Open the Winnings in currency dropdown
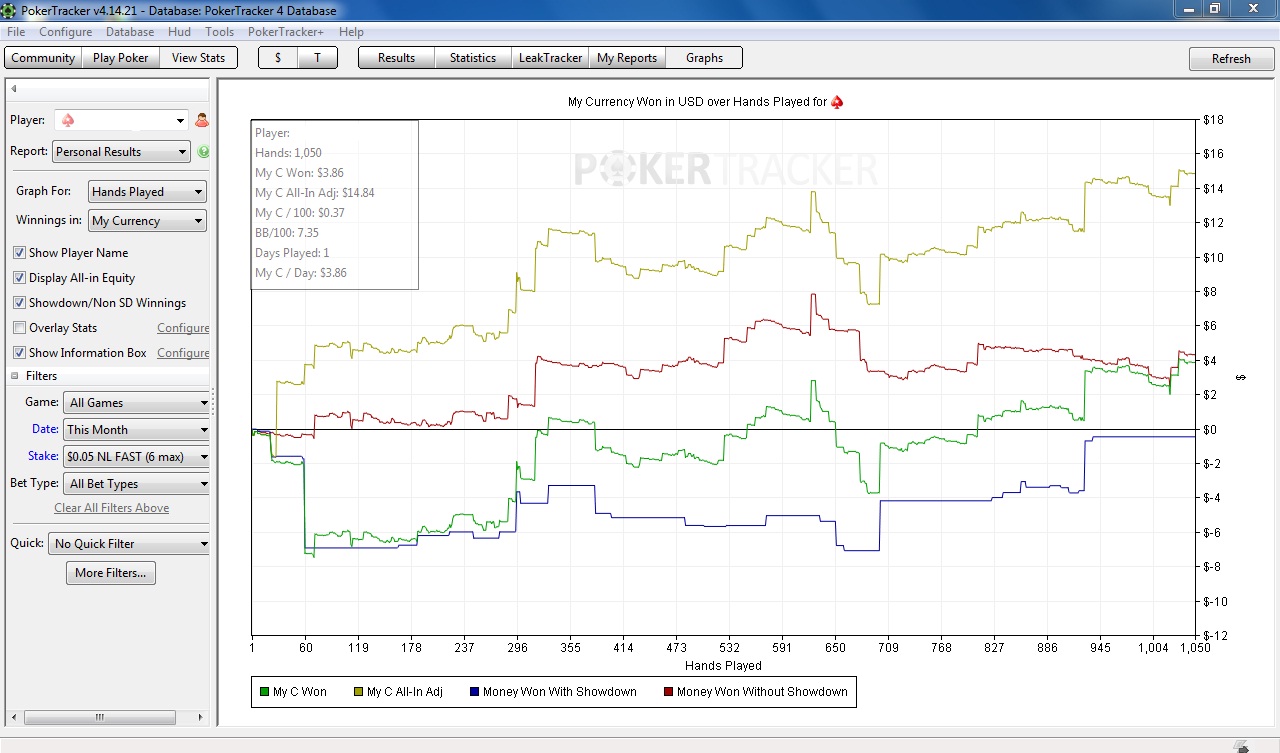 pos(147,221)
